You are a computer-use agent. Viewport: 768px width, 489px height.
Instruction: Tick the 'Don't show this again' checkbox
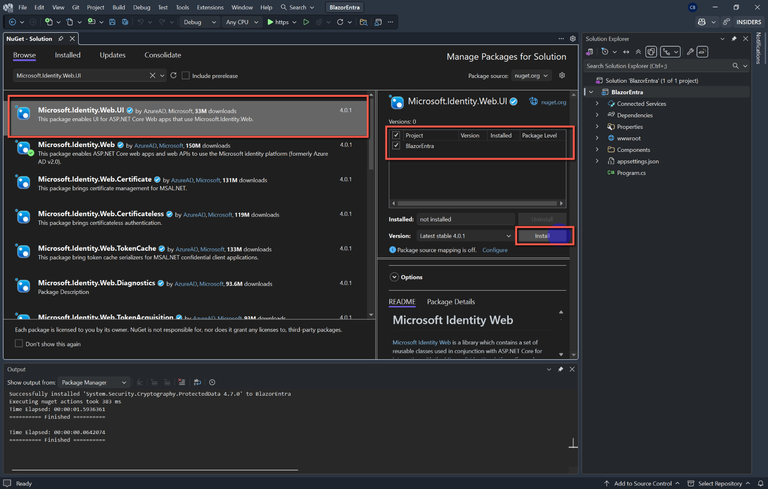coord(19,344)
